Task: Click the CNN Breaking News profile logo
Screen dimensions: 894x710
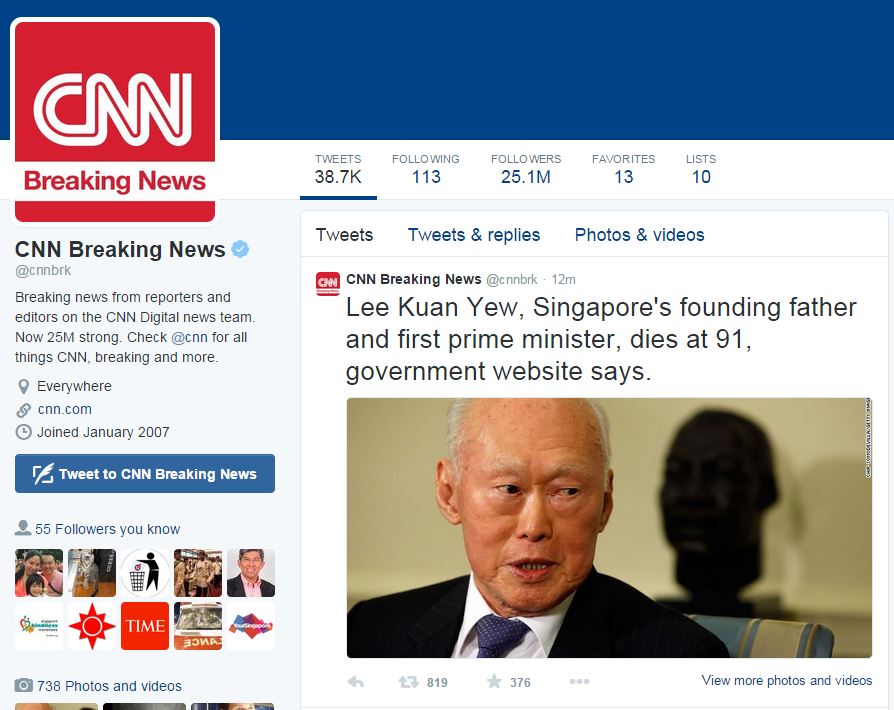Action: [115, 121]
